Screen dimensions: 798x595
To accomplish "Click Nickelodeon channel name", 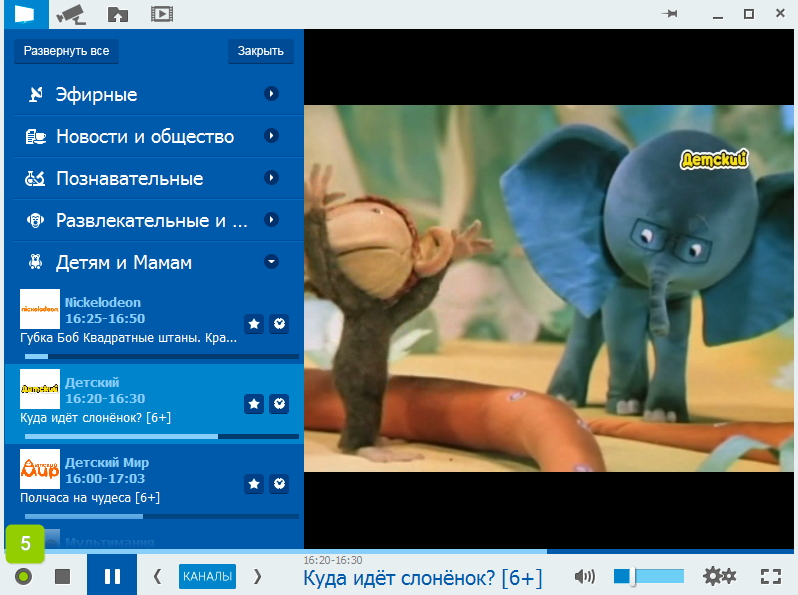I will 103,302.
